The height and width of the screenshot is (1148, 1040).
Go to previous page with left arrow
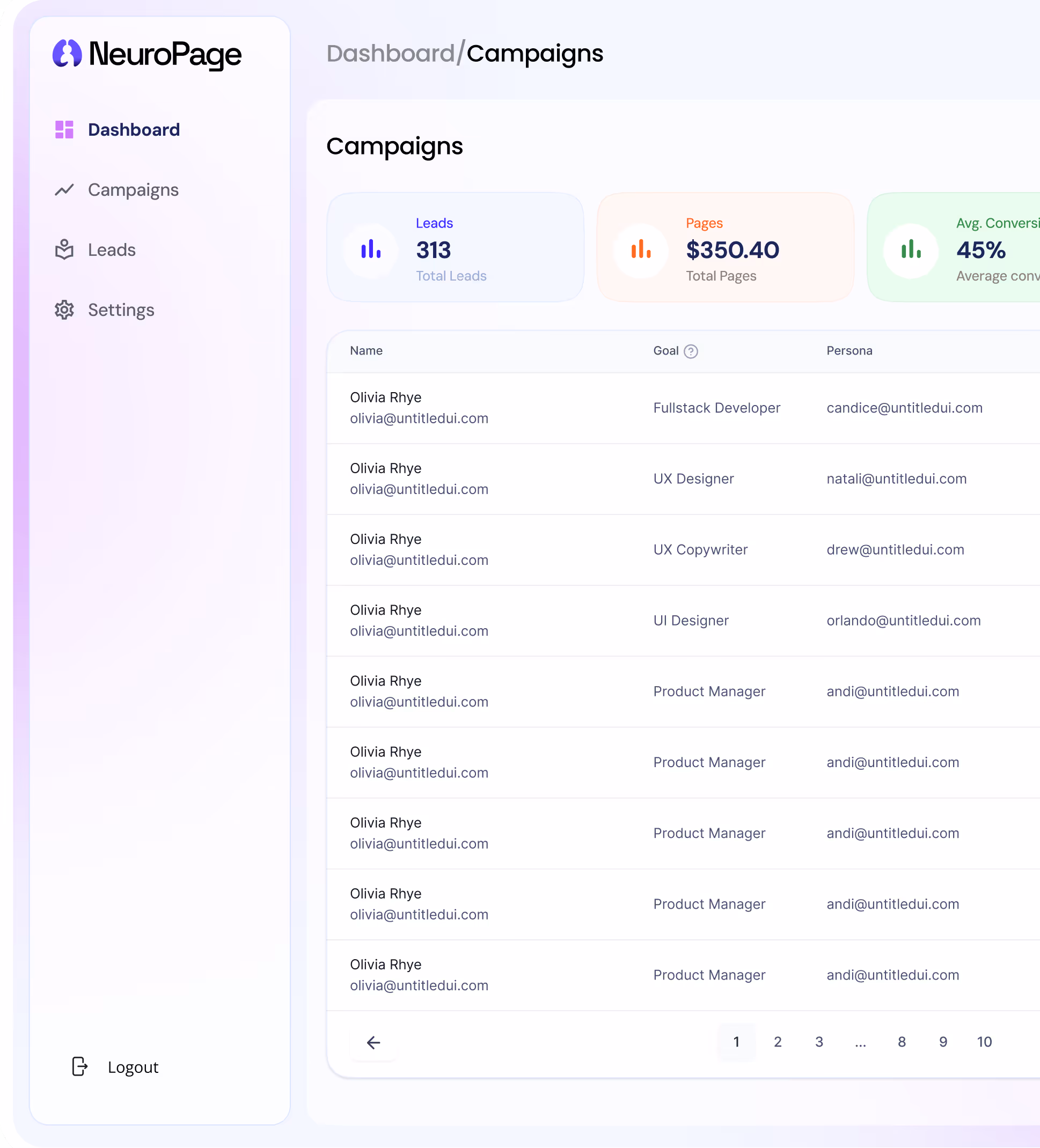click(x=373, y=1042)
